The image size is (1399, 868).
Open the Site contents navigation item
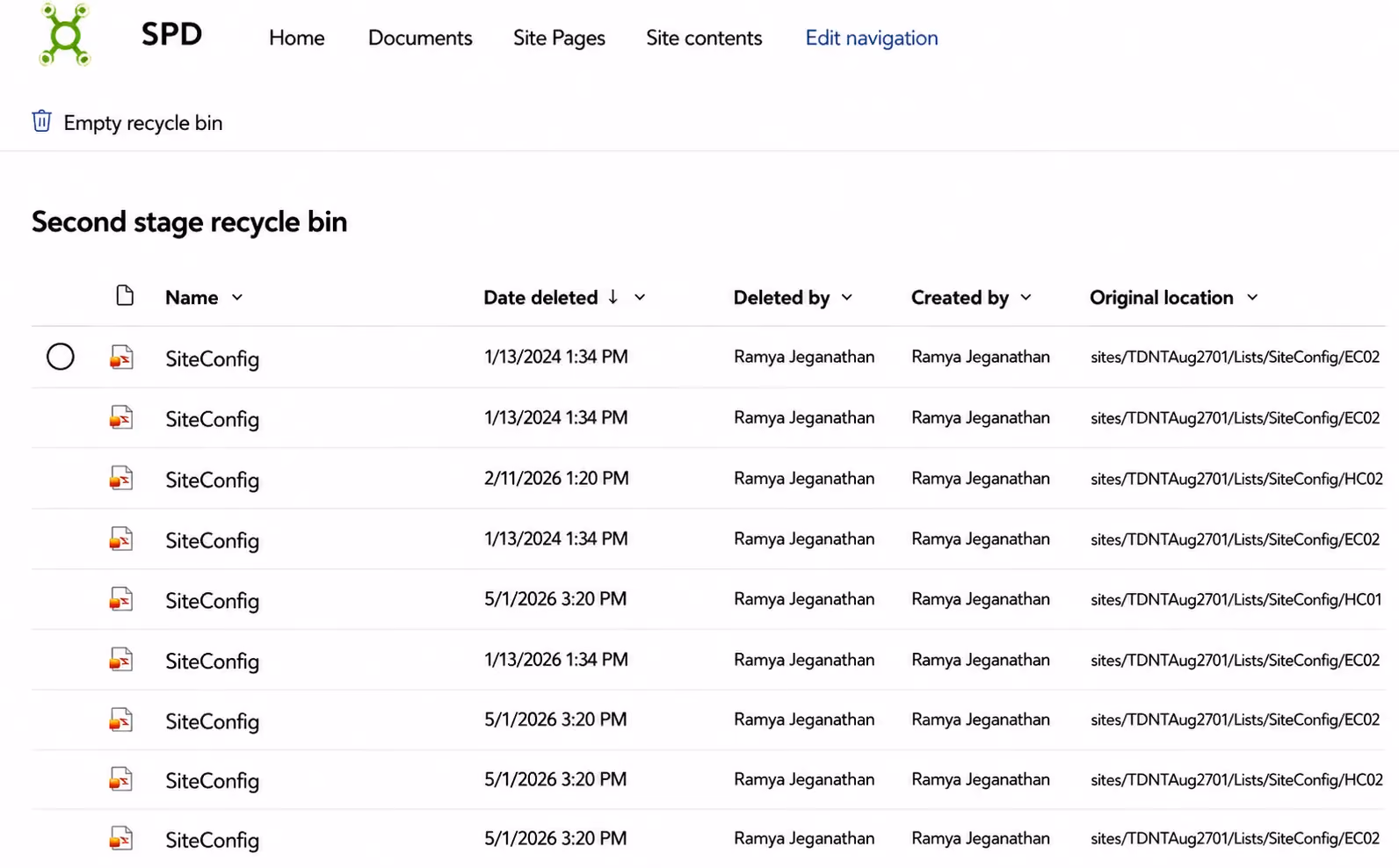point(704,38)
